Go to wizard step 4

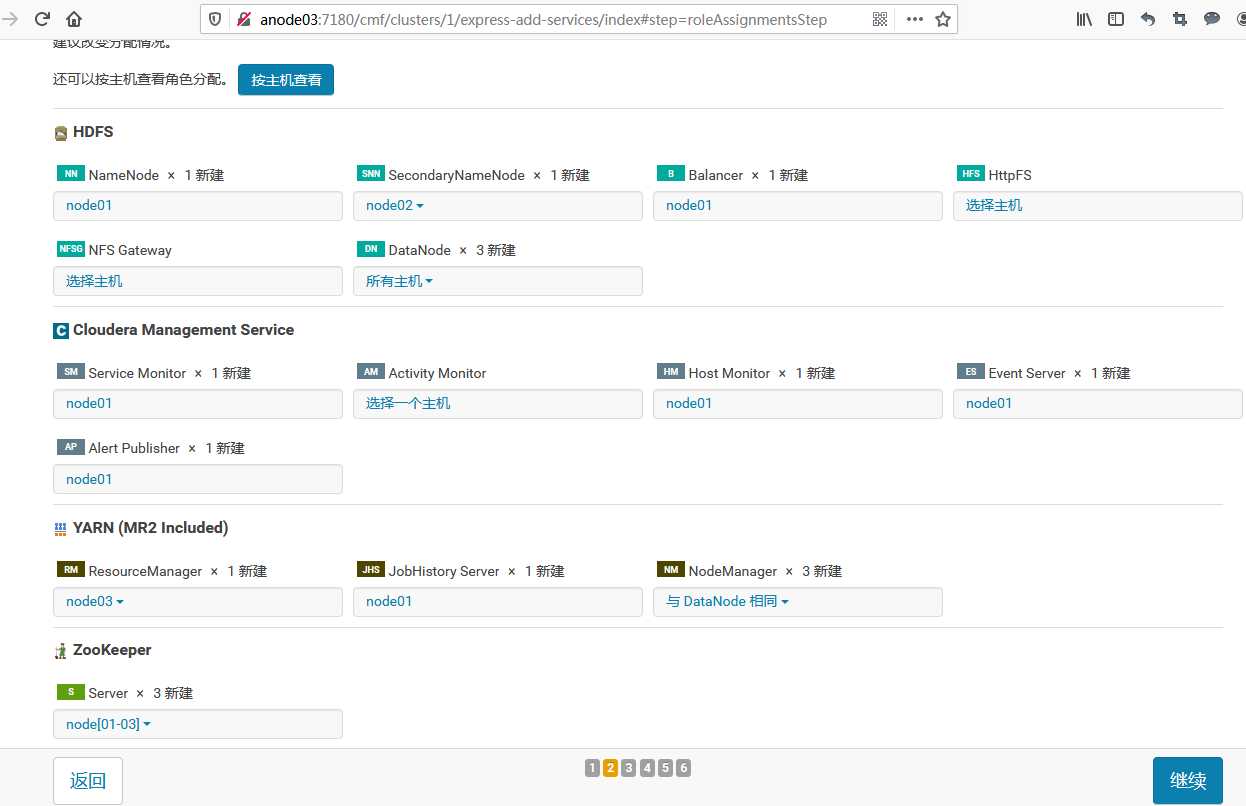pos(647,768)
